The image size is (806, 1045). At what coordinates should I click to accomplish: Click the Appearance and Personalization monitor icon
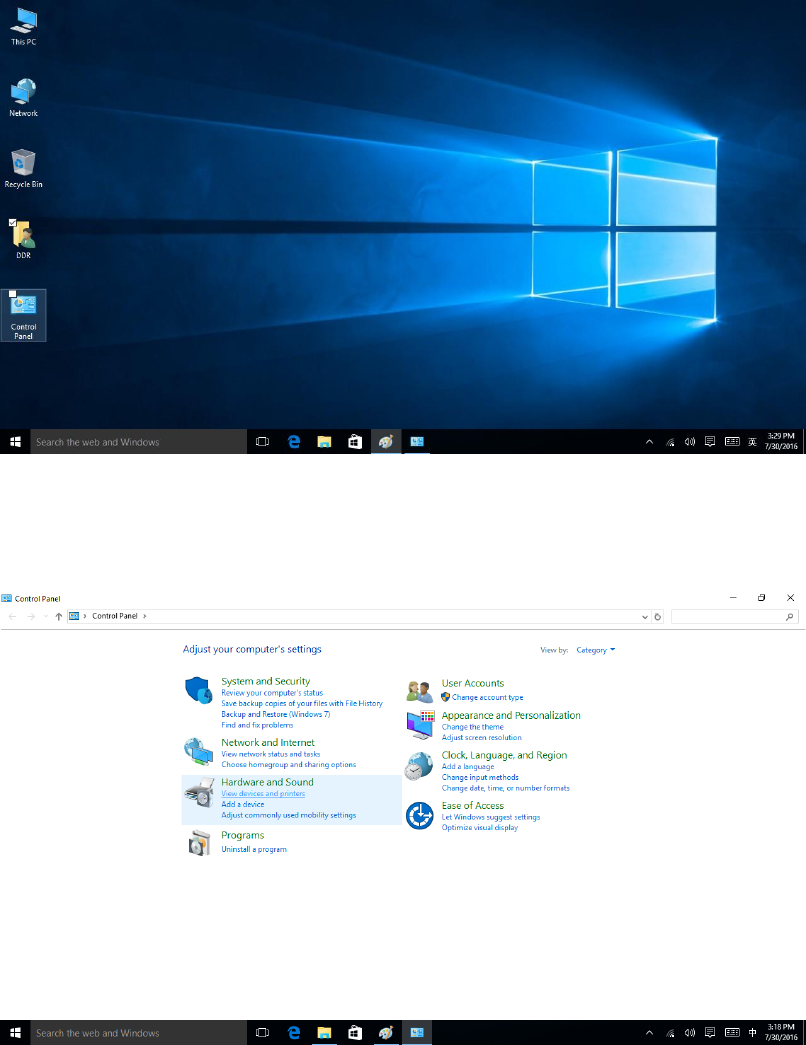420,725
